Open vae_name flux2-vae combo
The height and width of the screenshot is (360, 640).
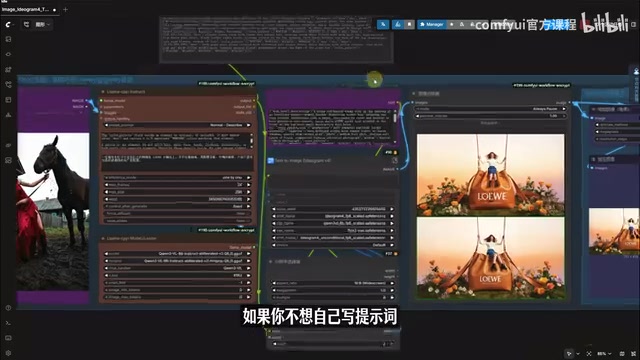[x=333, y=231]
